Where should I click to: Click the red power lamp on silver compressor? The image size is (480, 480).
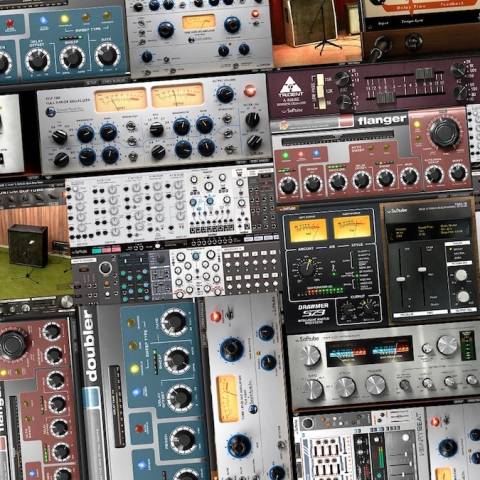tap(250, 91)
